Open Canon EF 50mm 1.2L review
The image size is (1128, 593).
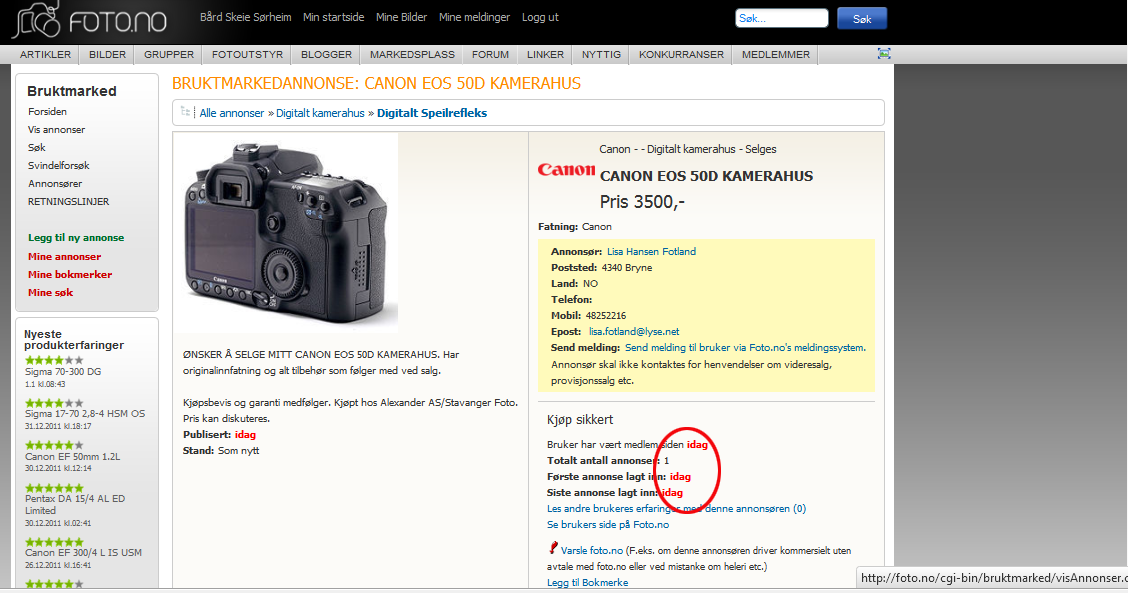click(x=72, y=456)
